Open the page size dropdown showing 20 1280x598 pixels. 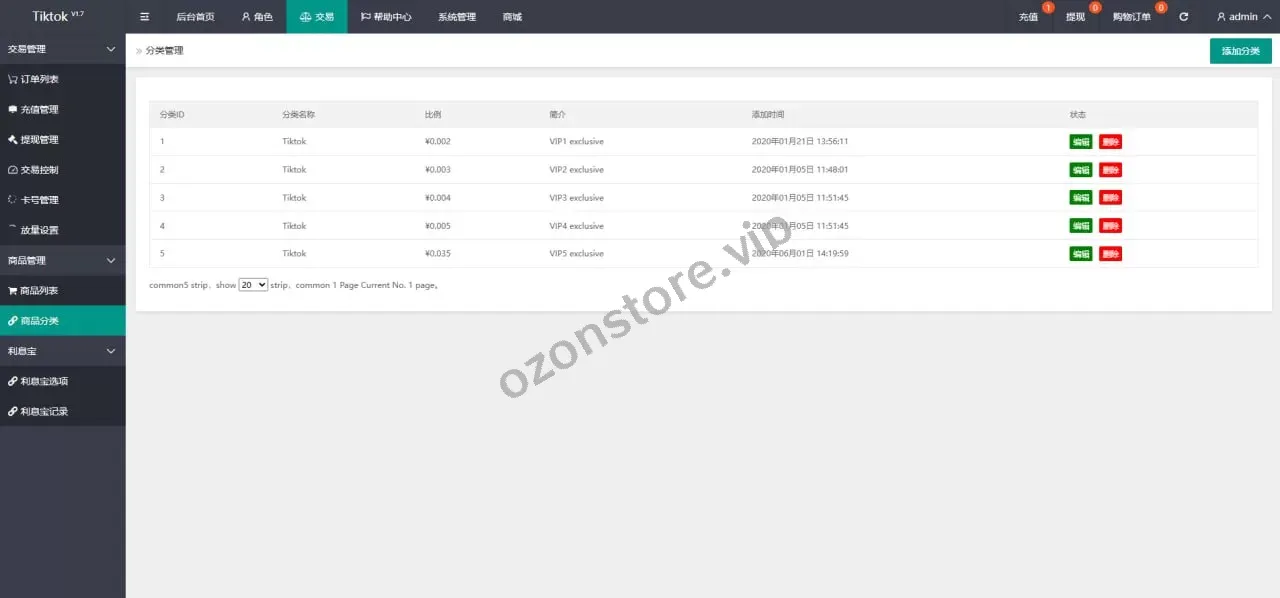(x=253, y=285)
